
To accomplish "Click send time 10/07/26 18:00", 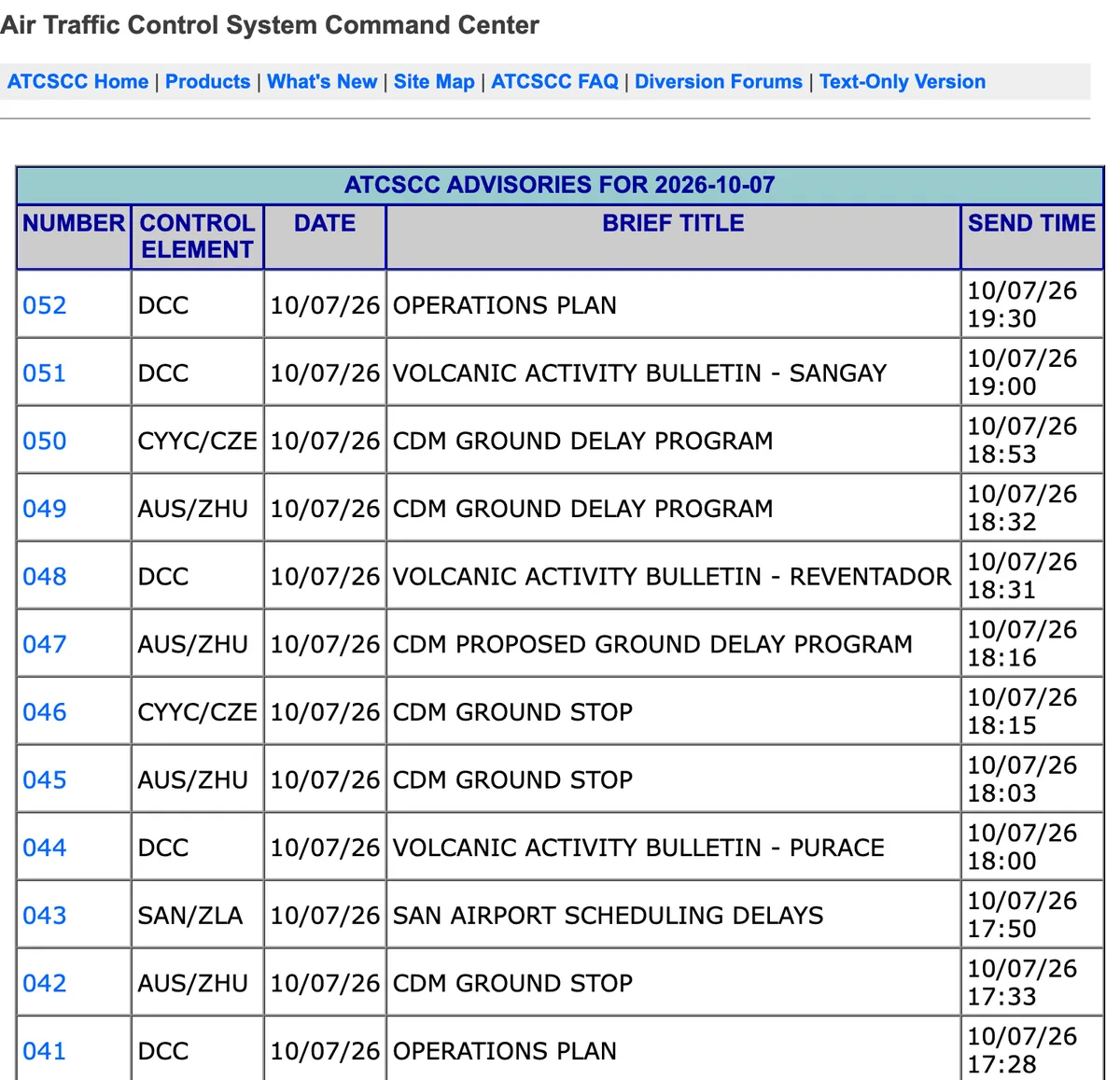I will pos(1022,847).
